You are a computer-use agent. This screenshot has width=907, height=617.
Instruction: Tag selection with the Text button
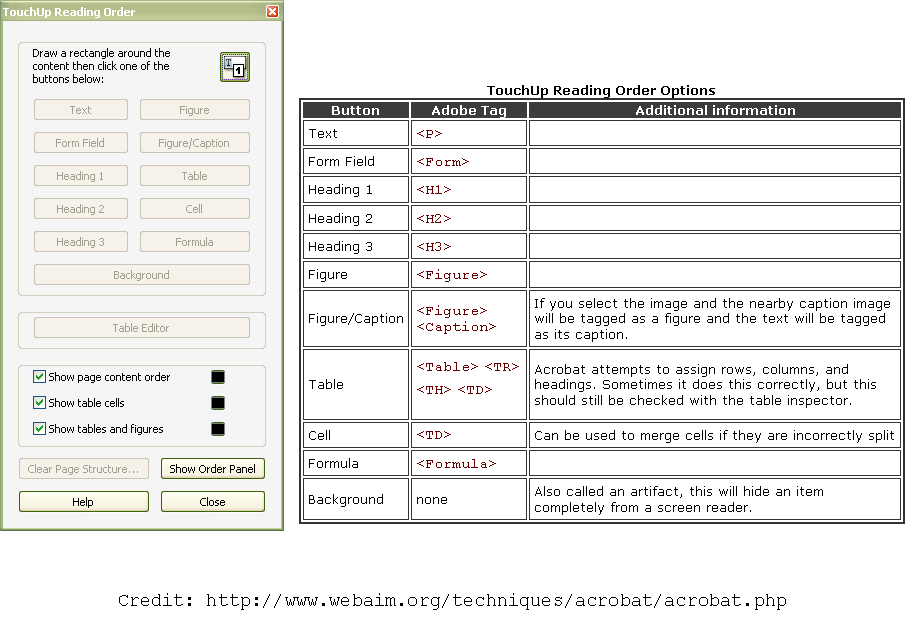point(80,110)
